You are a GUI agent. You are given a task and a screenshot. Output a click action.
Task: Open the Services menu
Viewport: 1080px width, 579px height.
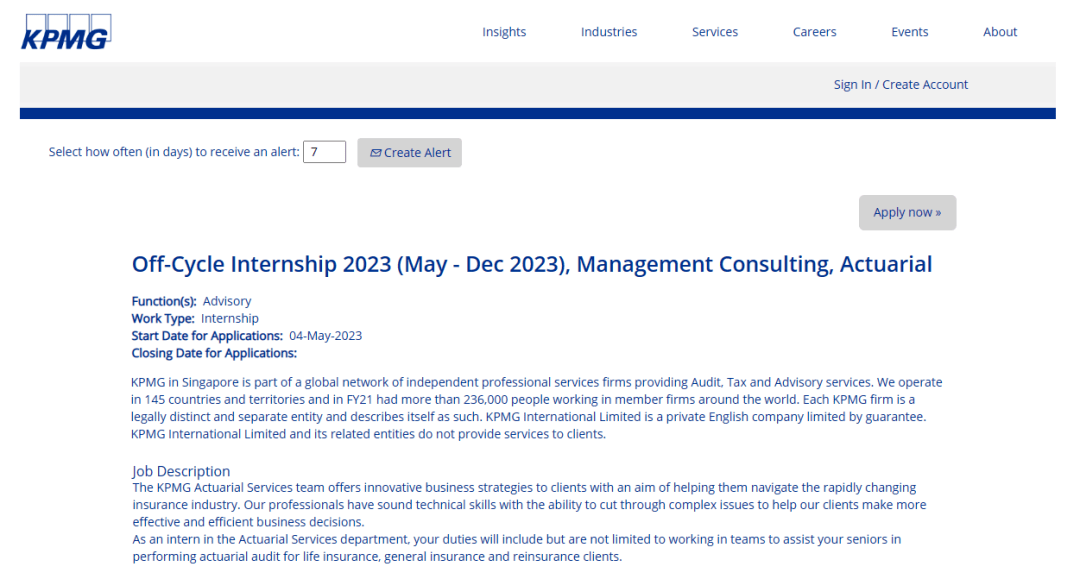pos(715,32)
